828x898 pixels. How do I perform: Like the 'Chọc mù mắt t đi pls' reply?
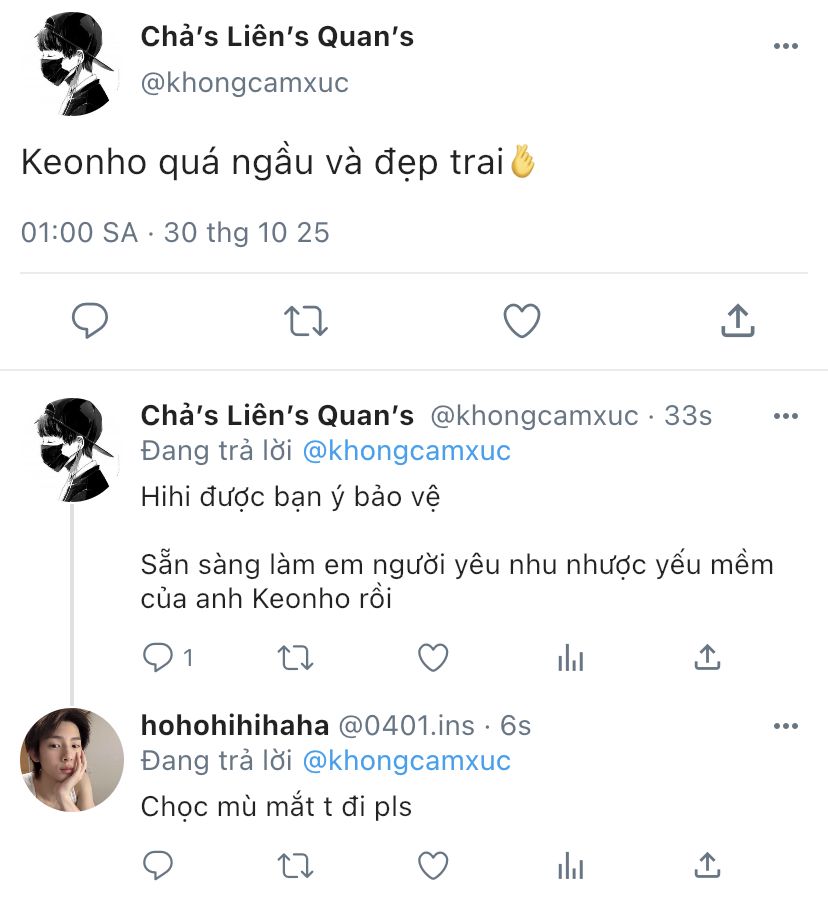(x=432, y=865)
